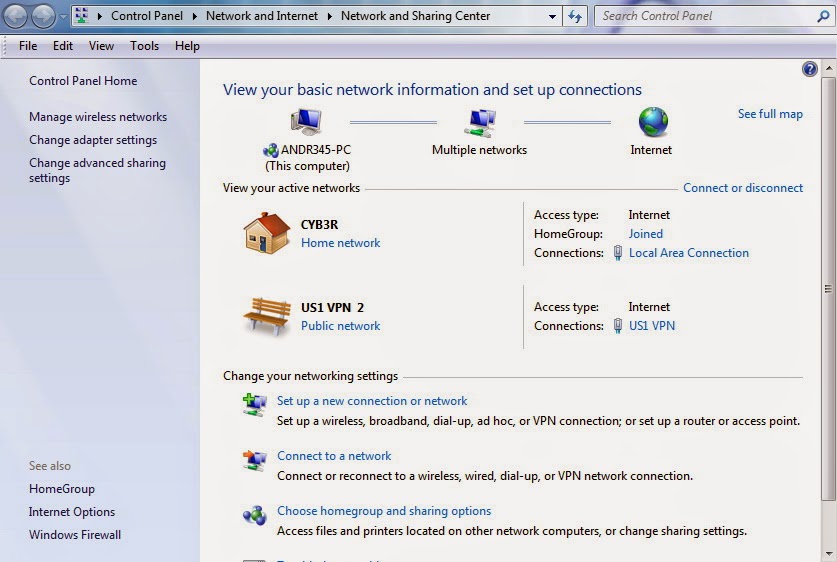Screen dimensions: 837x562
Task: Open the File menu
Action: tap(28, 46)
